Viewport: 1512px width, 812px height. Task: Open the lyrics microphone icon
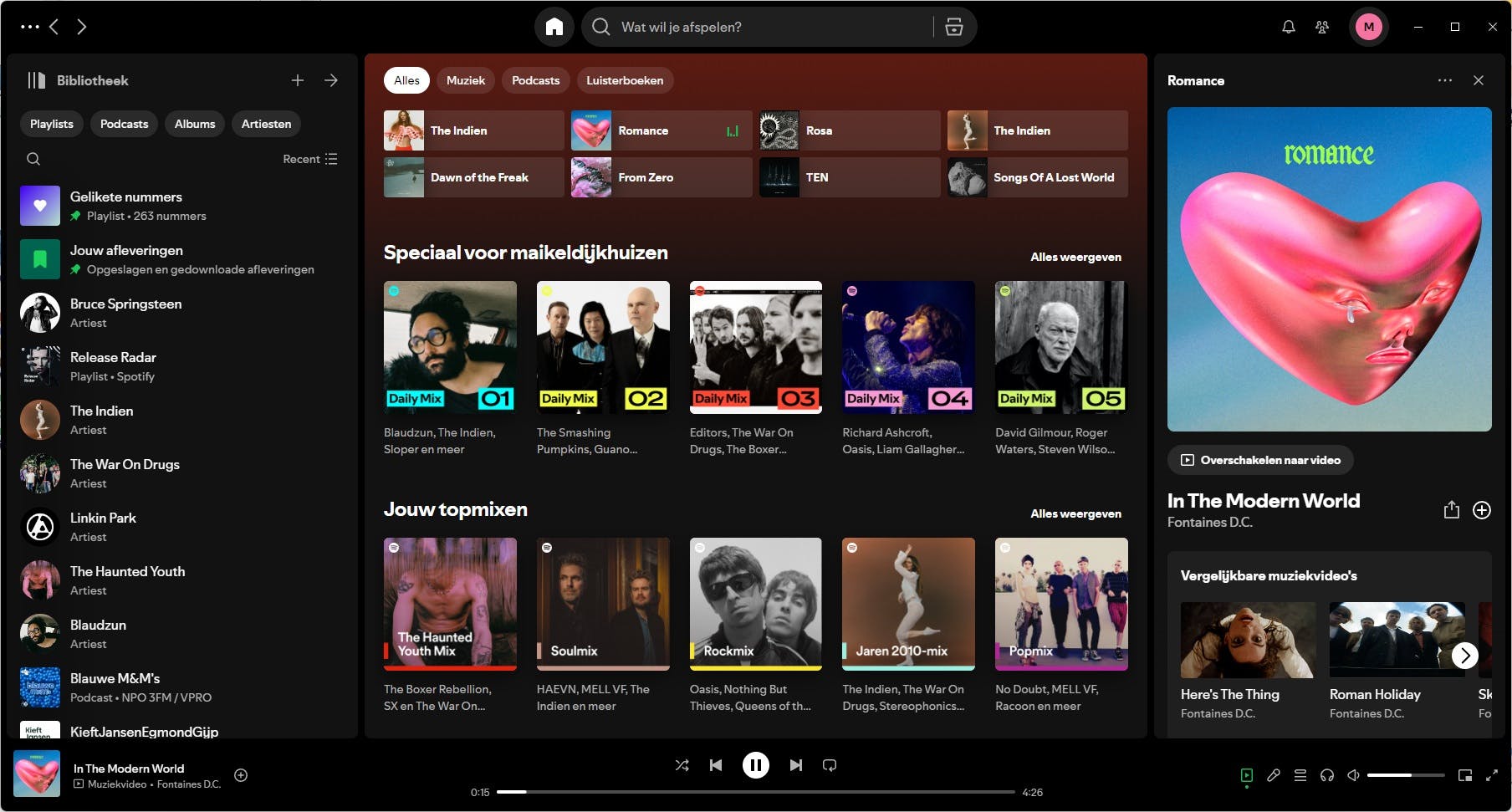click(x=1274, y=775)
